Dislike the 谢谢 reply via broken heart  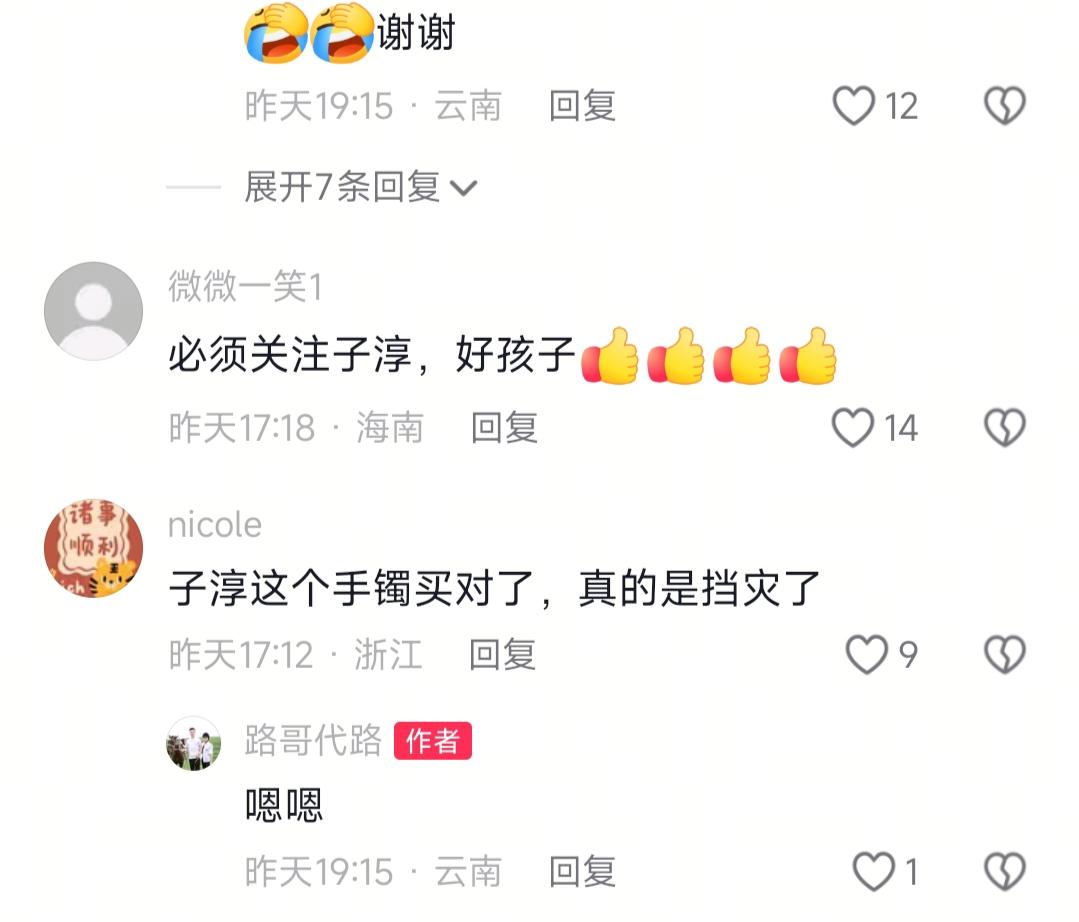coord(1005,106)
